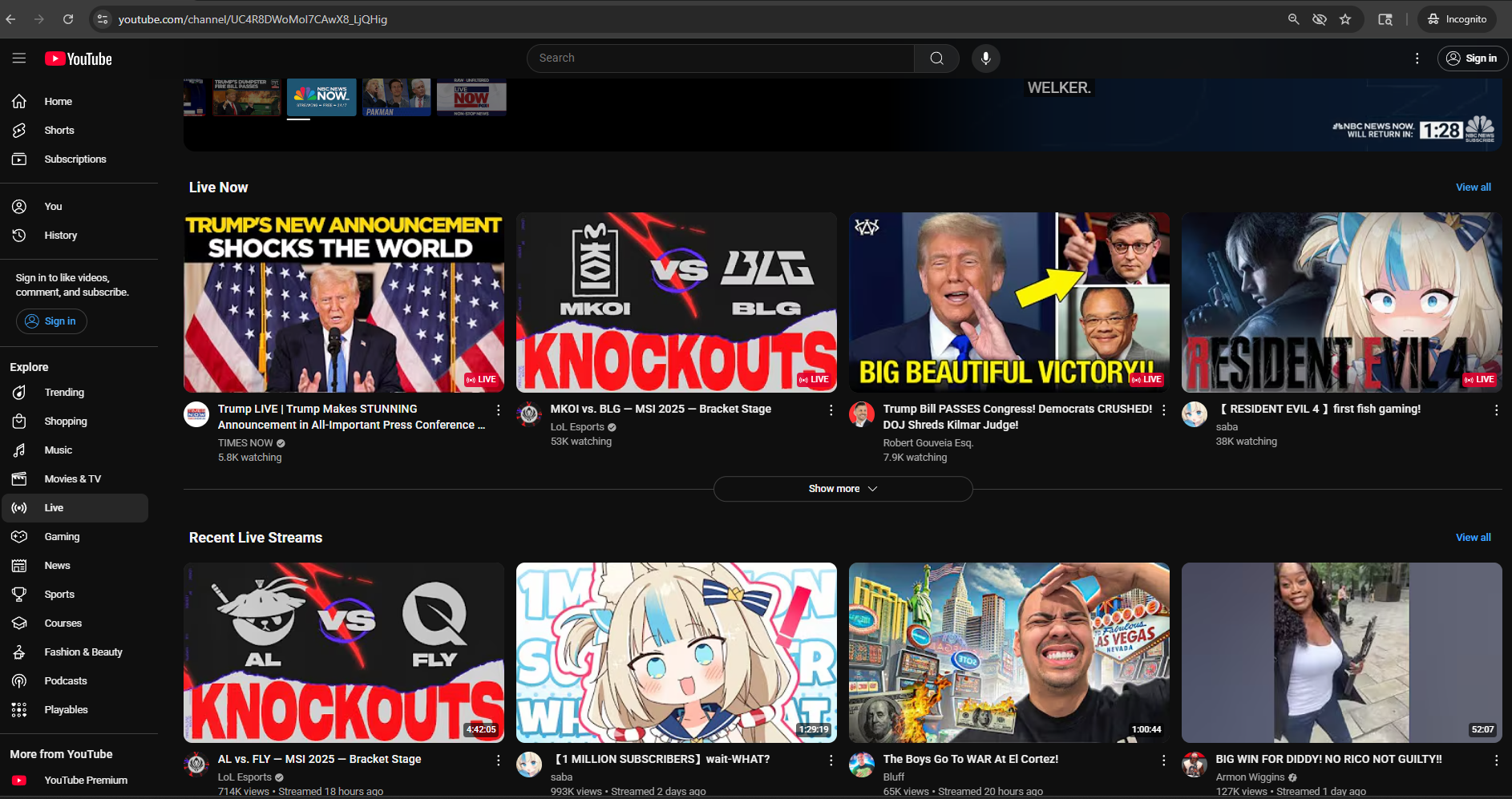
Task: Toggle third-party cookie blocking eye icon
Action: coord(1319,19)
